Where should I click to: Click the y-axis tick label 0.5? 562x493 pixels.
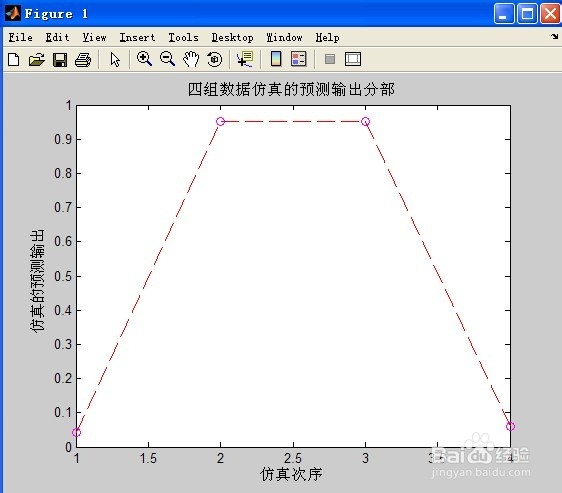tap(63, 276)
